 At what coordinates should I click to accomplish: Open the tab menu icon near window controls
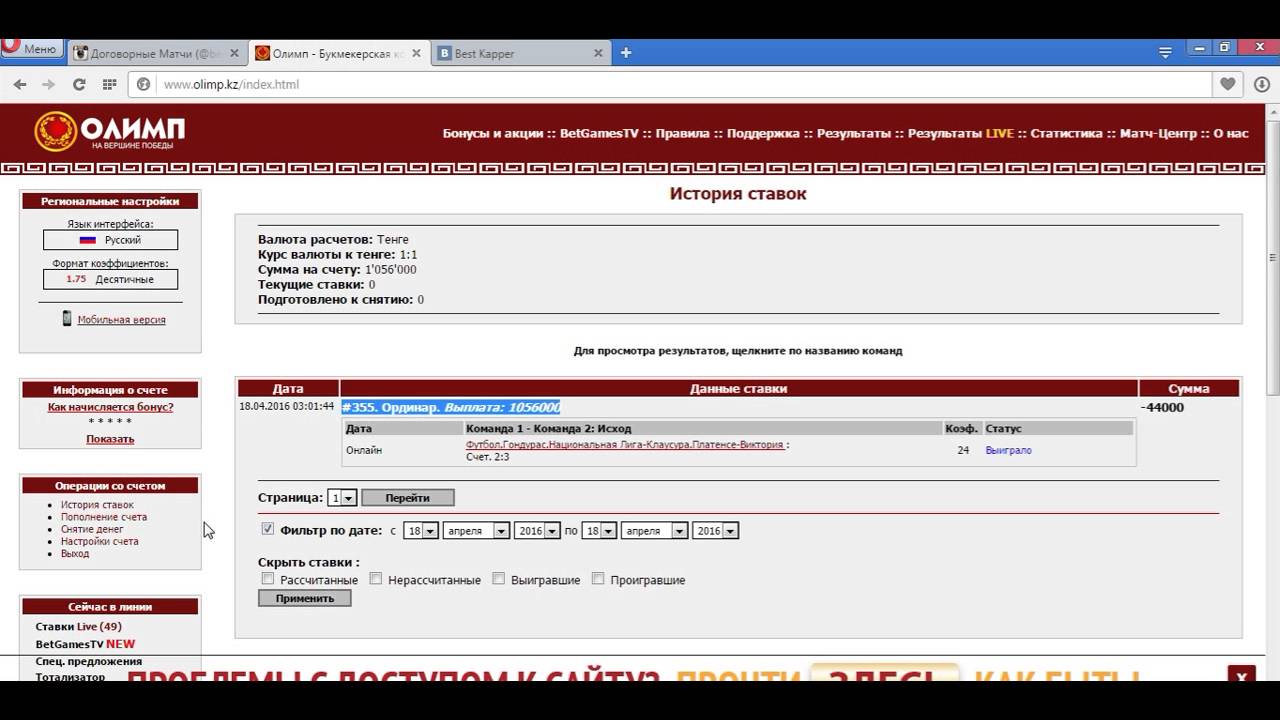pyautogui.click(x=1165, y=53)
